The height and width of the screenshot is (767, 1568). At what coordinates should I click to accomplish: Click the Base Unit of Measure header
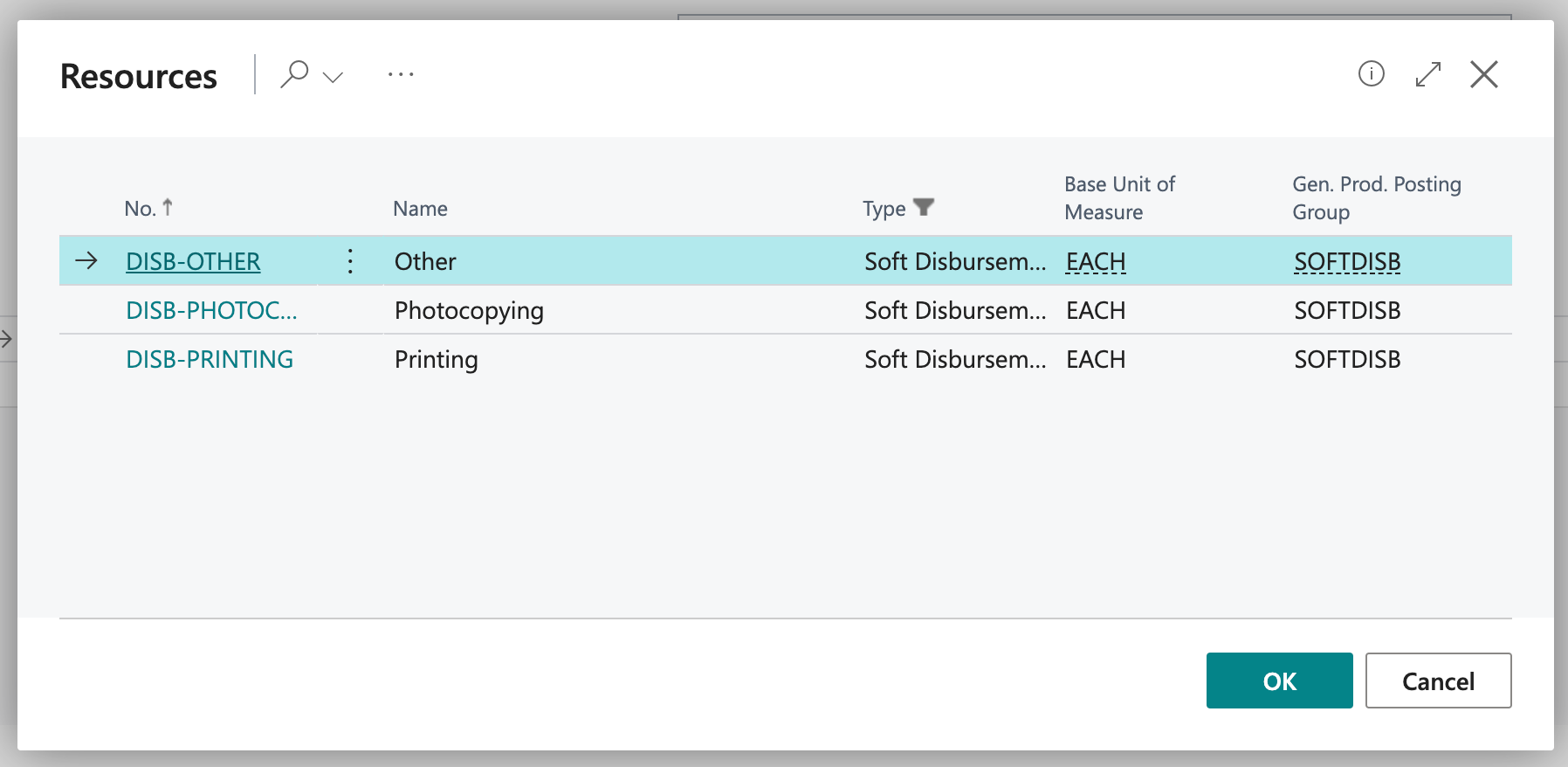point(1119,198)
